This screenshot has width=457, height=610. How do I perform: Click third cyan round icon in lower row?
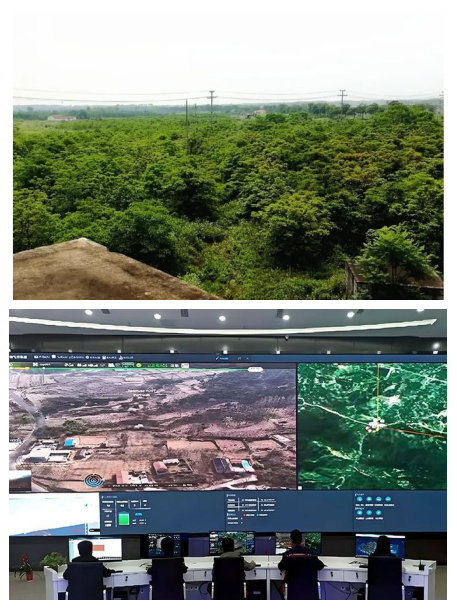pos(378,513)
